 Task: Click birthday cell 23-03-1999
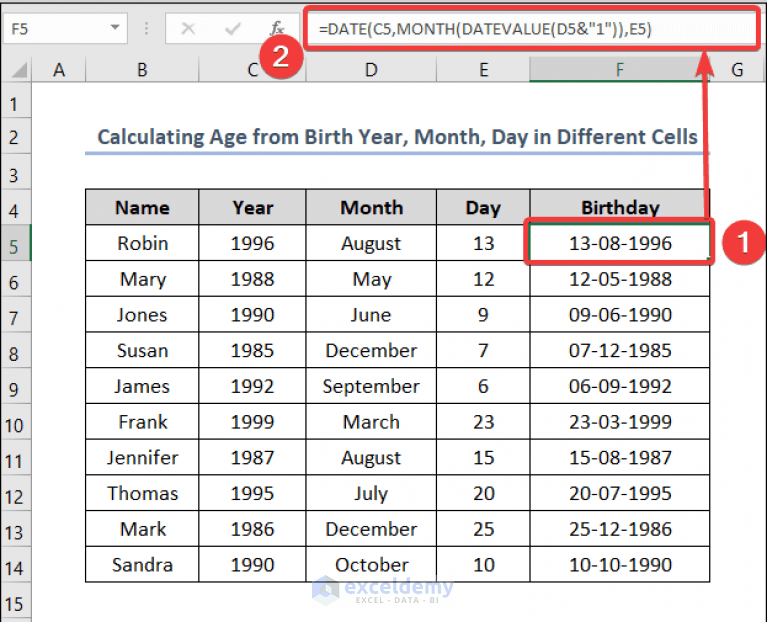pyautogui.click(x=620, y=422)
